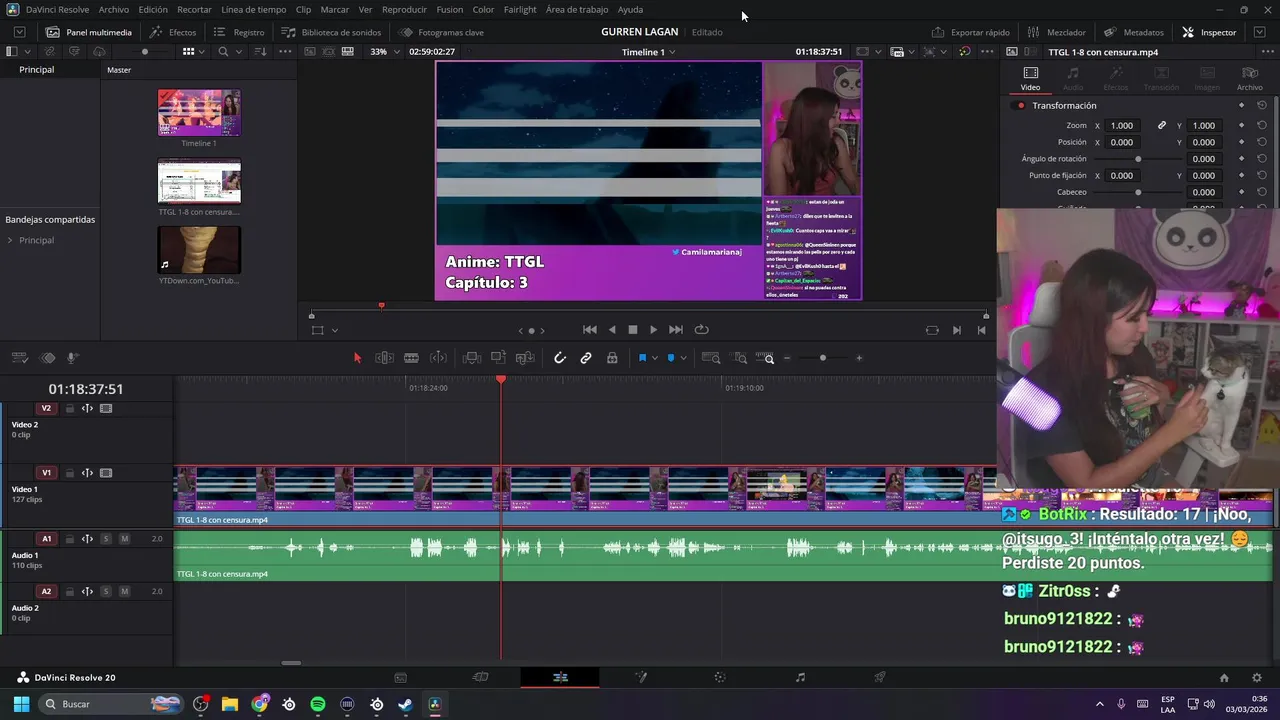Open Spotify from the Windows taskbar
Viewport: 1280px width, 720px height.
coord(318,704)
